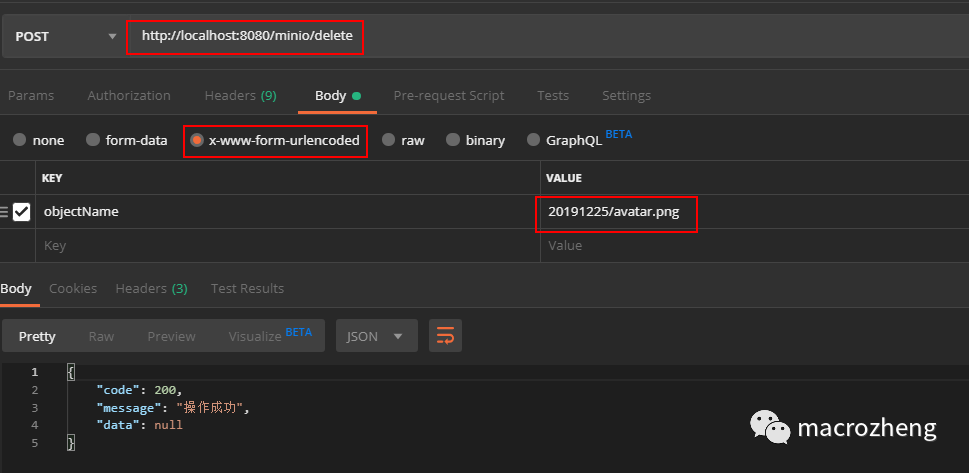
Task: Switch to Pretty response view
Action: (37, 336)
